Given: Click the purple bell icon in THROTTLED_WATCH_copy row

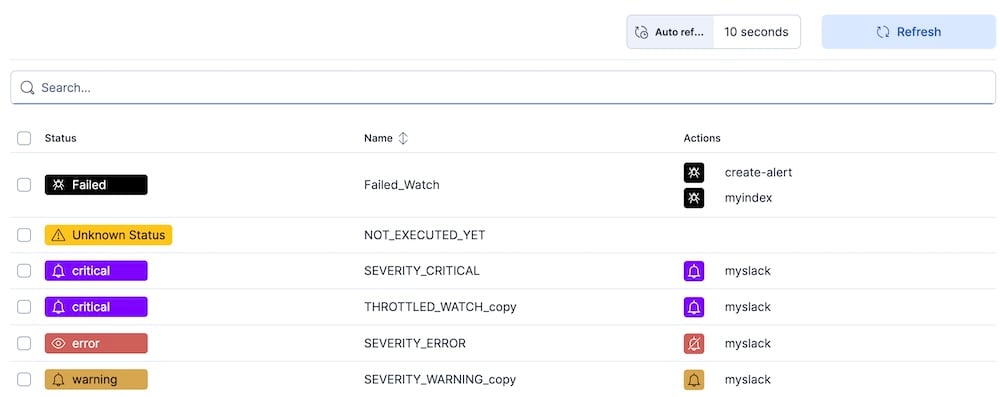Looking at the screenshot, I should (x=694, y=307).
